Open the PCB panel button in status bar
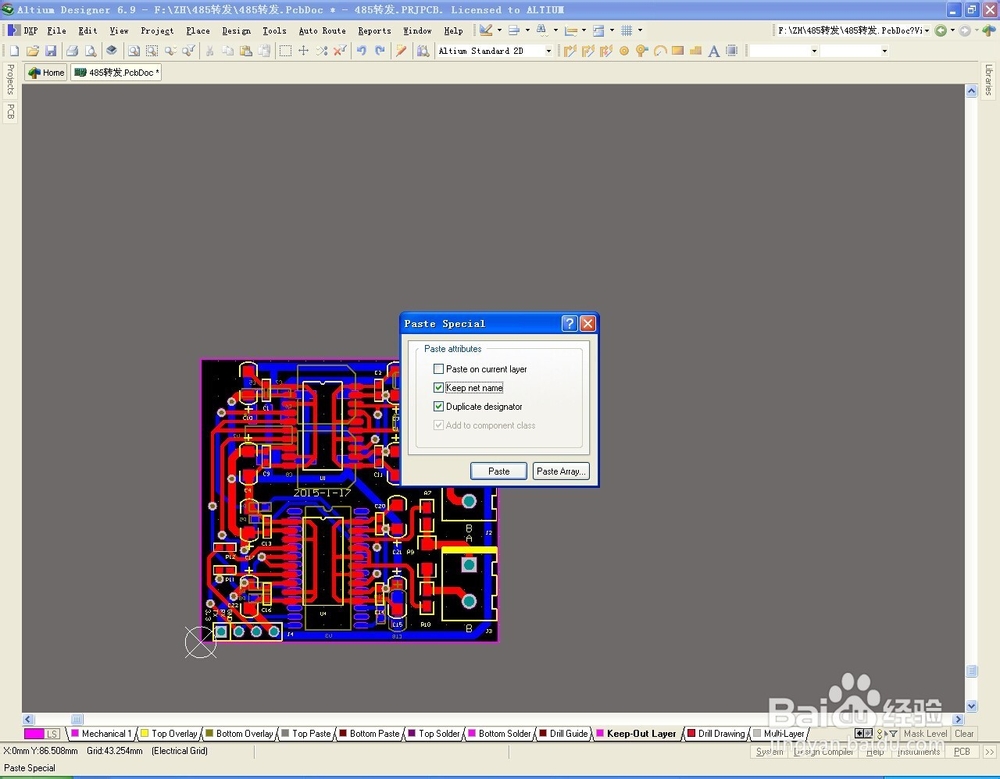This screenshot has width=1000, height=779. click(962, 752)
